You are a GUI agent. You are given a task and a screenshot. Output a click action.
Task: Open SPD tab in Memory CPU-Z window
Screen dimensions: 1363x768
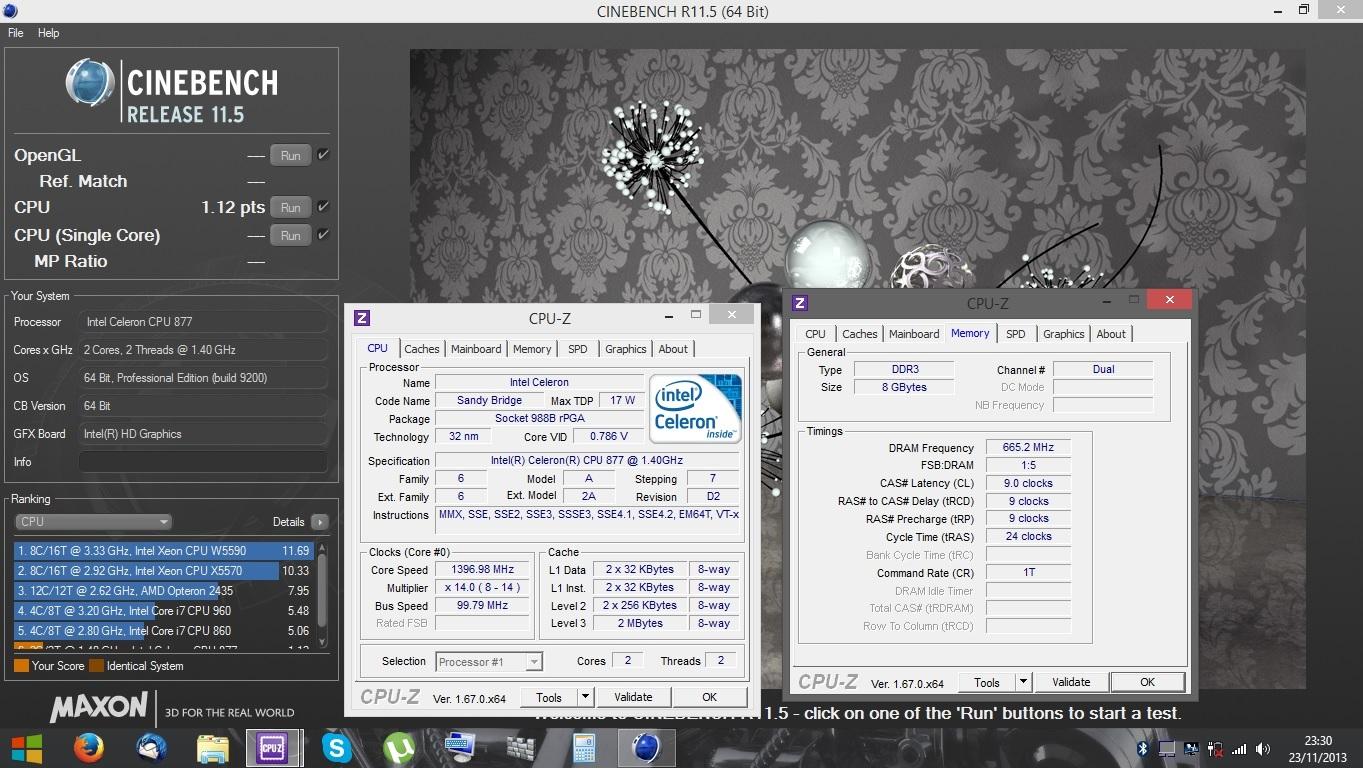pos(1016,334)
